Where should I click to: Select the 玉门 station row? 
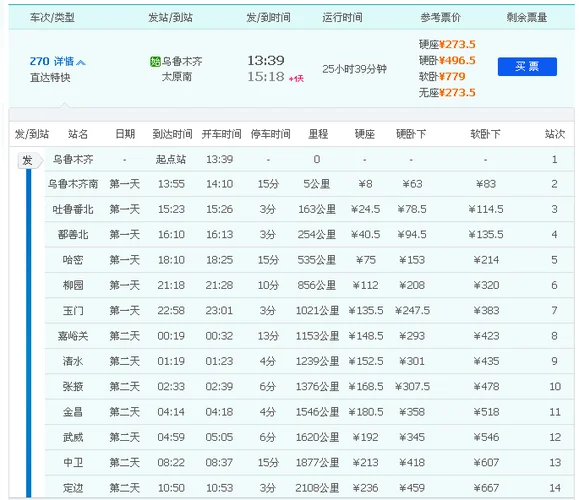click(x=309, y=311)
